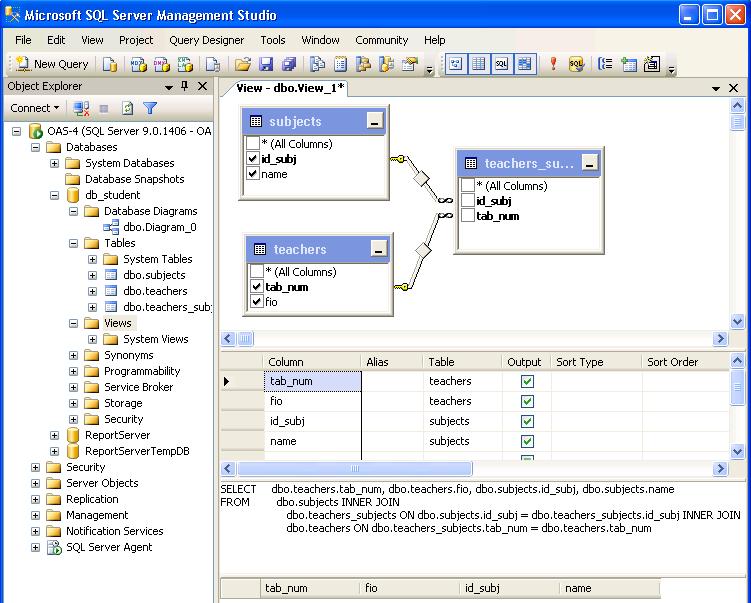Expand the Programmability node
The image size is (751, 603).
click(x=73, y=371)
